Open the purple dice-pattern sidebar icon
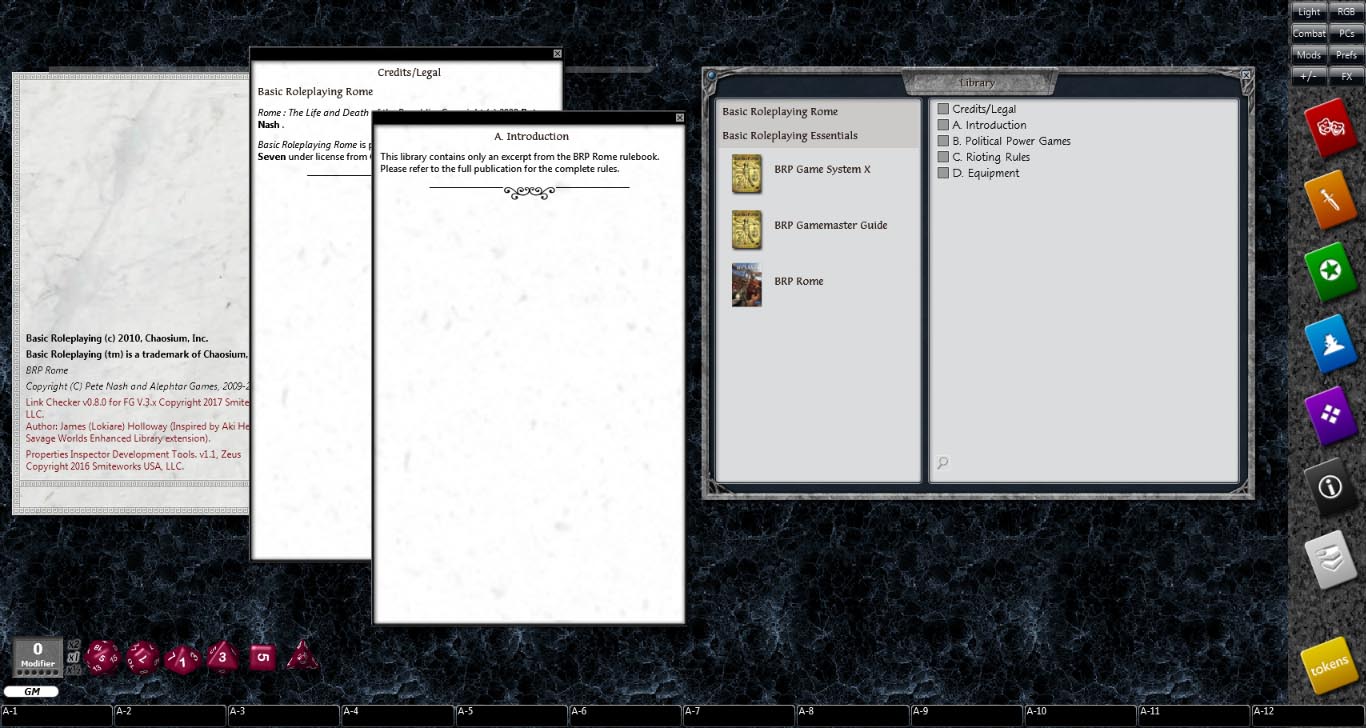Viewport: 1366px width, 728px height. [x=1329, y=415]
